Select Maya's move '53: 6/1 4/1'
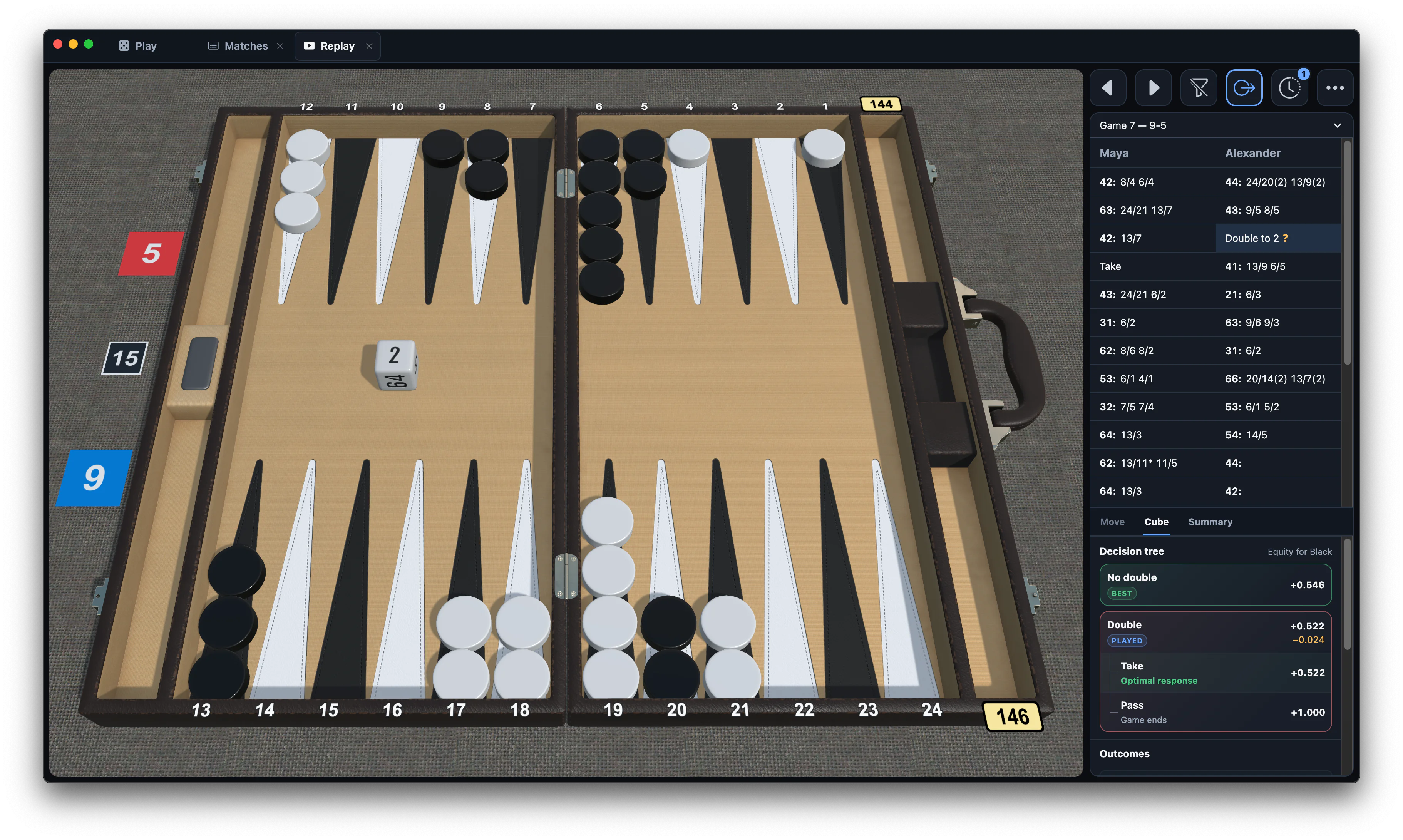 point(1152,379)
